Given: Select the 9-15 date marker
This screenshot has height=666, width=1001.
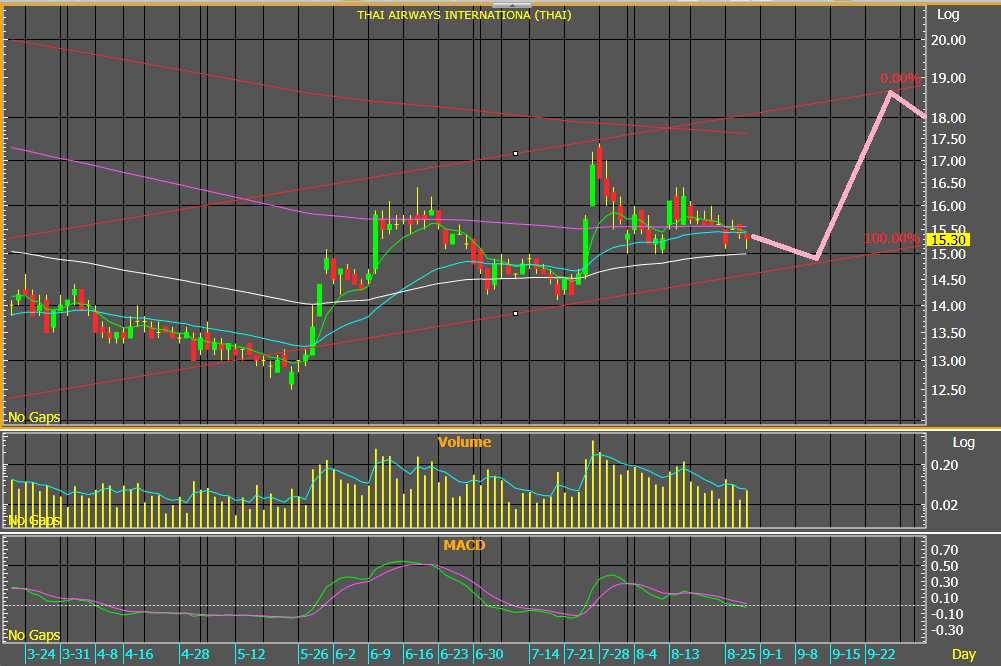Looking at the screenshot, I should (x=847, y=655).
